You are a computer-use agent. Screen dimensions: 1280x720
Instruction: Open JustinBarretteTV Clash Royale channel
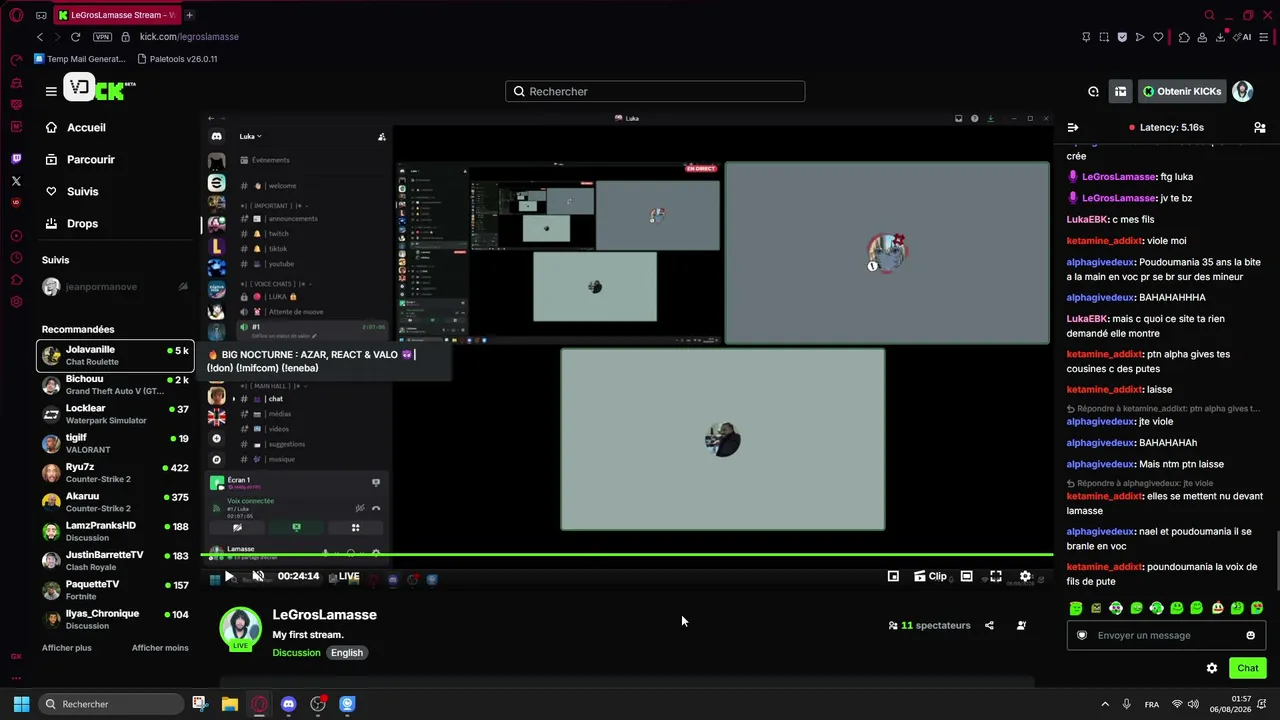coord(115,560)
